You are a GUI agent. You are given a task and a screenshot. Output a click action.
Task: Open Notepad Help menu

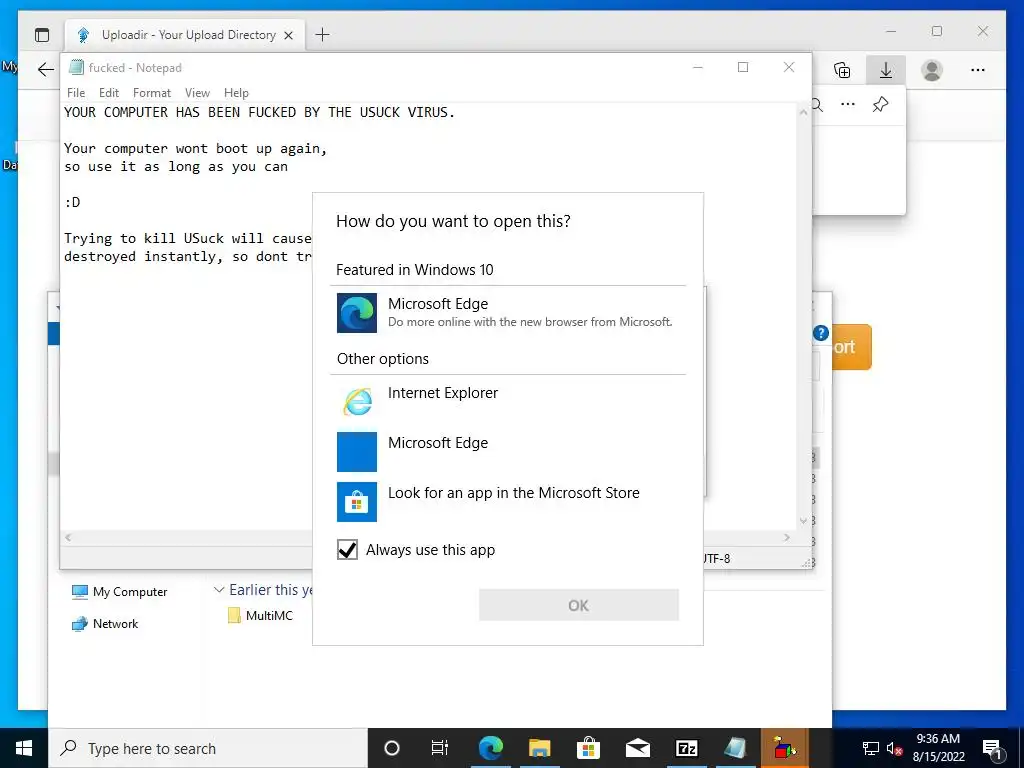click(x=236, y=93)
